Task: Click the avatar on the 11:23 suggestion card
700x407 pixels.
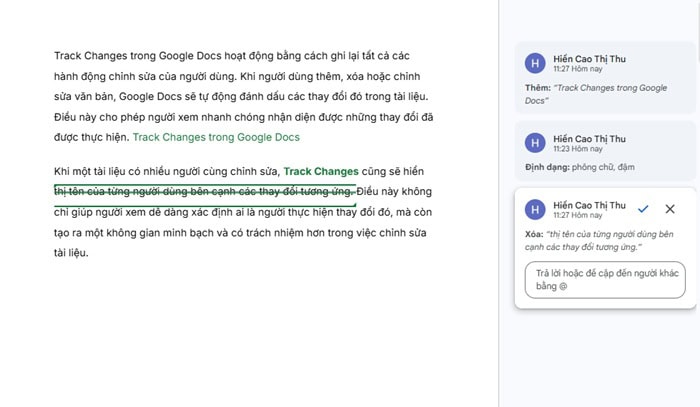Action: click(535, 143)
